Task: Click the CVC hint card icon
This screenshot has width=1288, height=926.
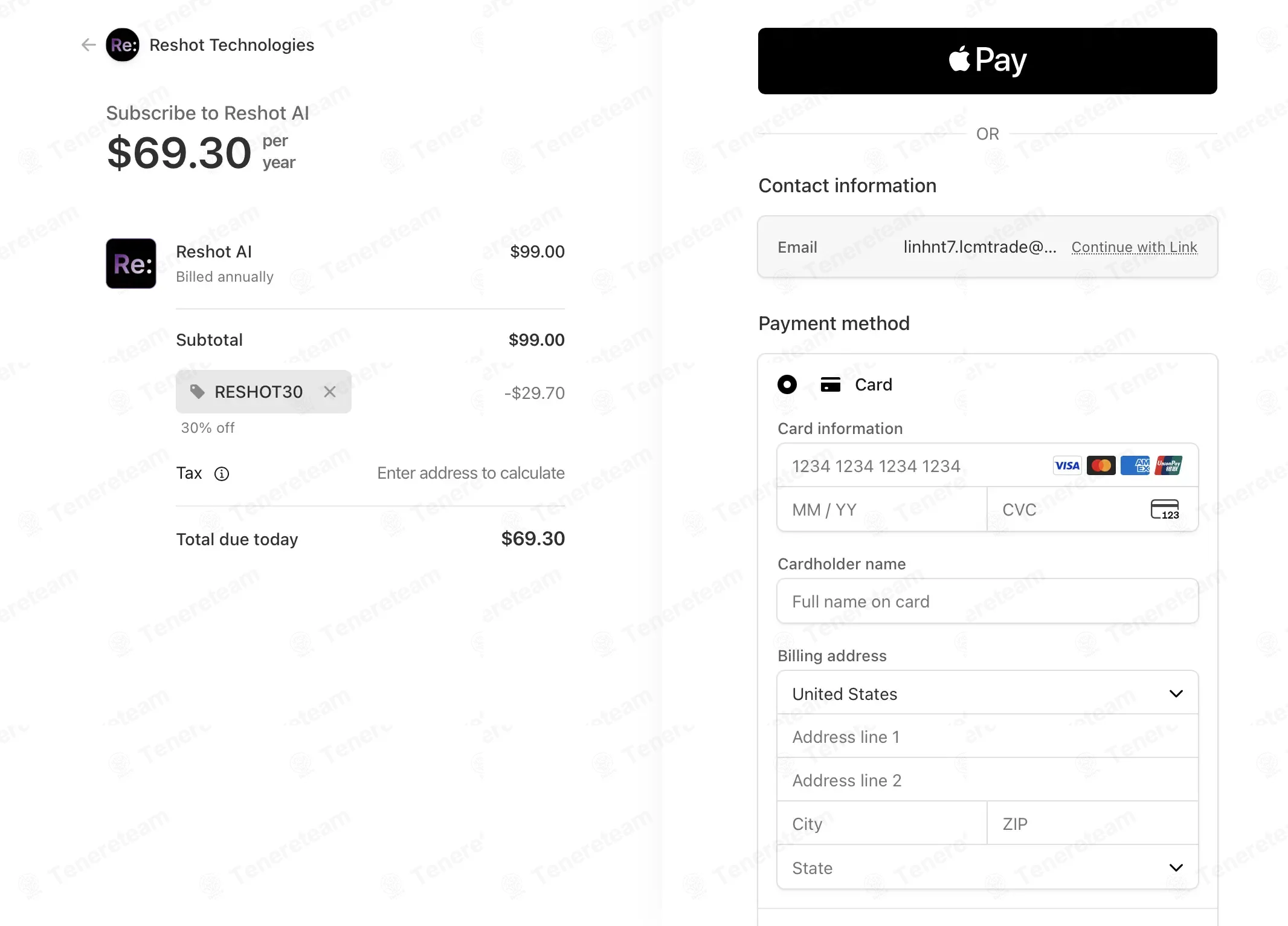Action: point(1165,510)
